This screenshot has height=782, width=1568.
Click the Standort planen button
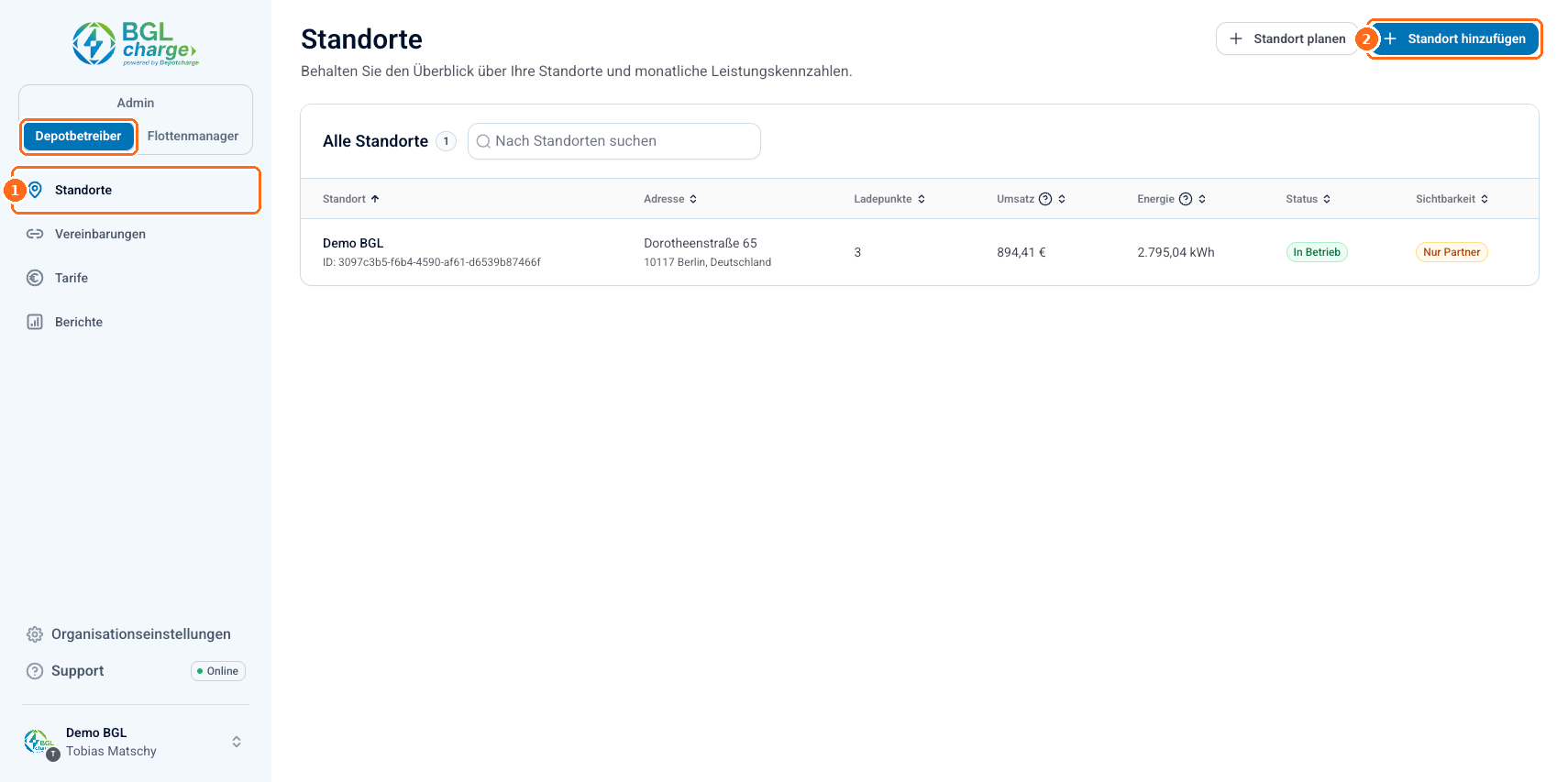point(1287,39)
